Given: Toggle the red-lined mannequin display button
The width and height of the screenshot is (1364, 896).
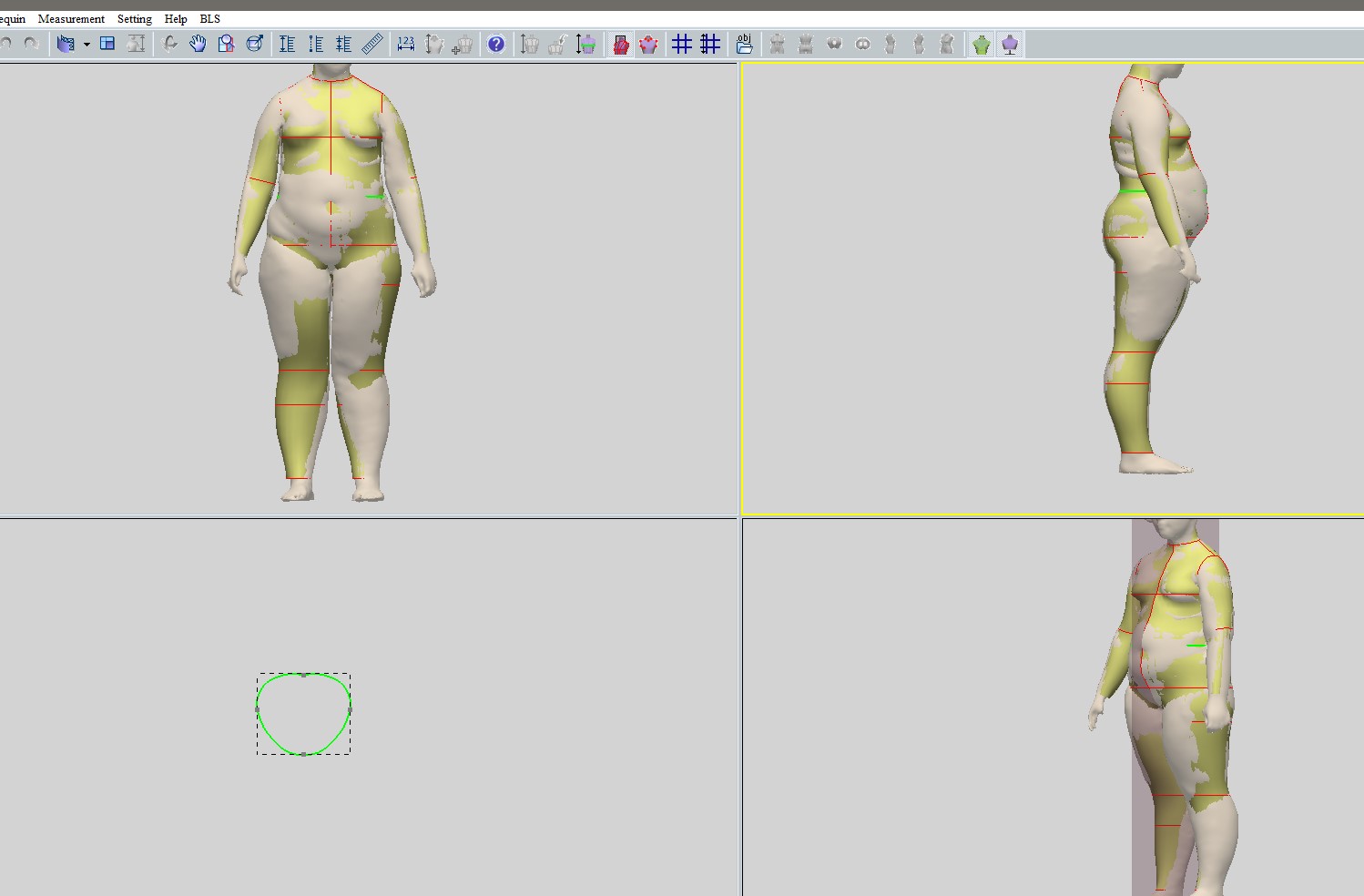Looking at the screenshot, I should (x=620, y=44).
